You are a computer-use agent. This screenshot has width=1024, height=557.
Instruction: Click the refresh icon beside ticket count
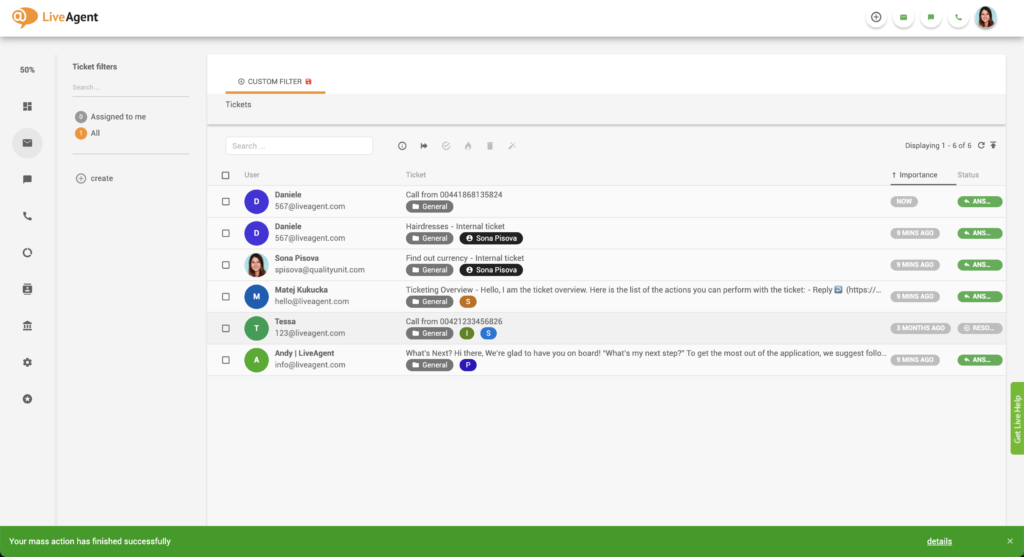tap(981, 146)
